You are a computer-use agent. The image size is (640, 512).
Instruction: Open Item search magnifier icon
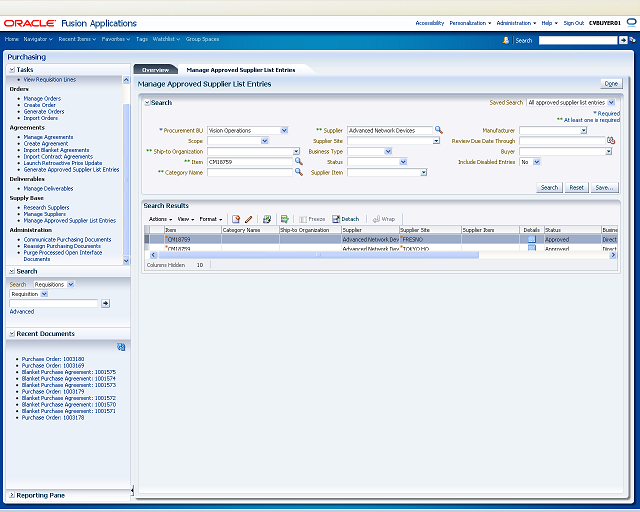298,162
